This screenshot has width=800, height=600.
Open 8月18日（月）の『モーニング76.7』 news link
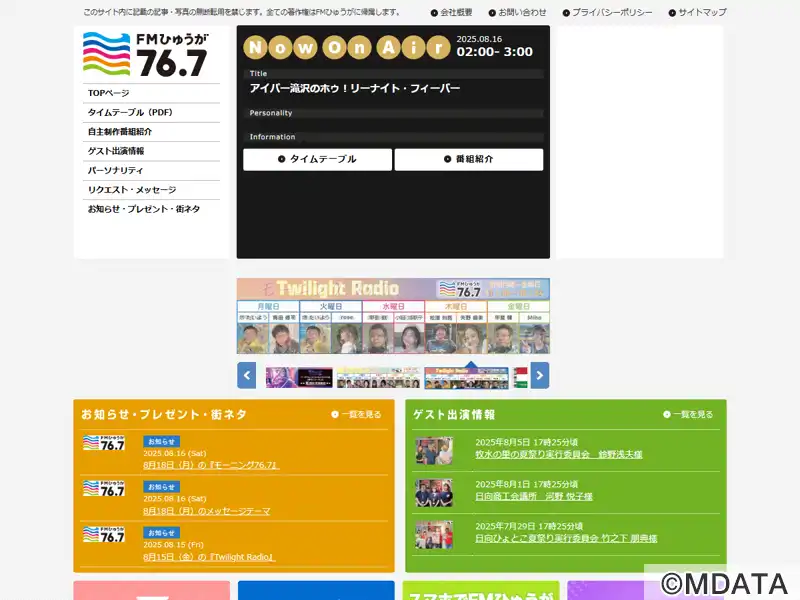[x=211, y=465]
